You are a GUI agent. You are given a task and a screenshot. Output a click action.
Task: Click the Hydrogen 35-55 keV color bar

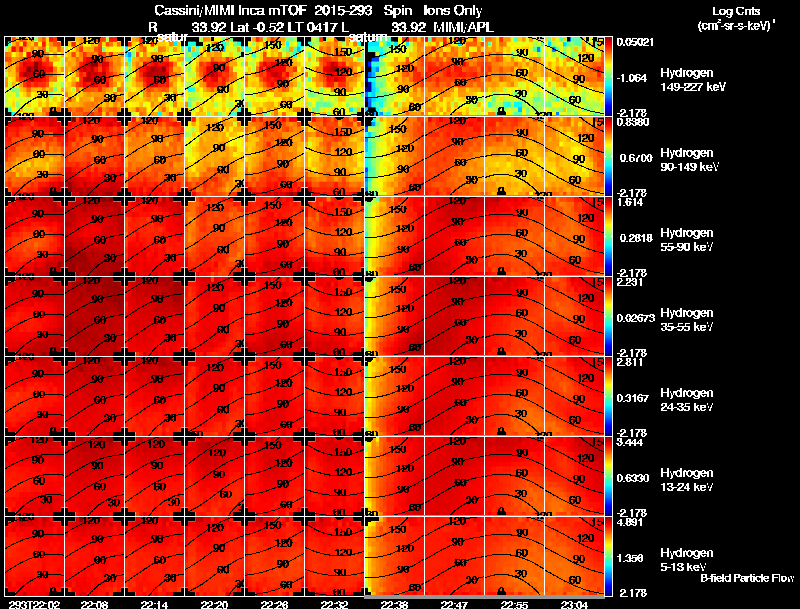click(608, 317)
